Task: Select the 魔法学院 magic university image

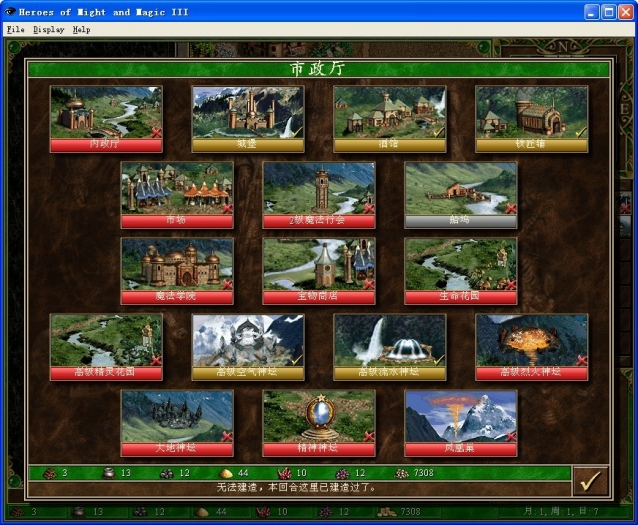Action: pos(177,265)
